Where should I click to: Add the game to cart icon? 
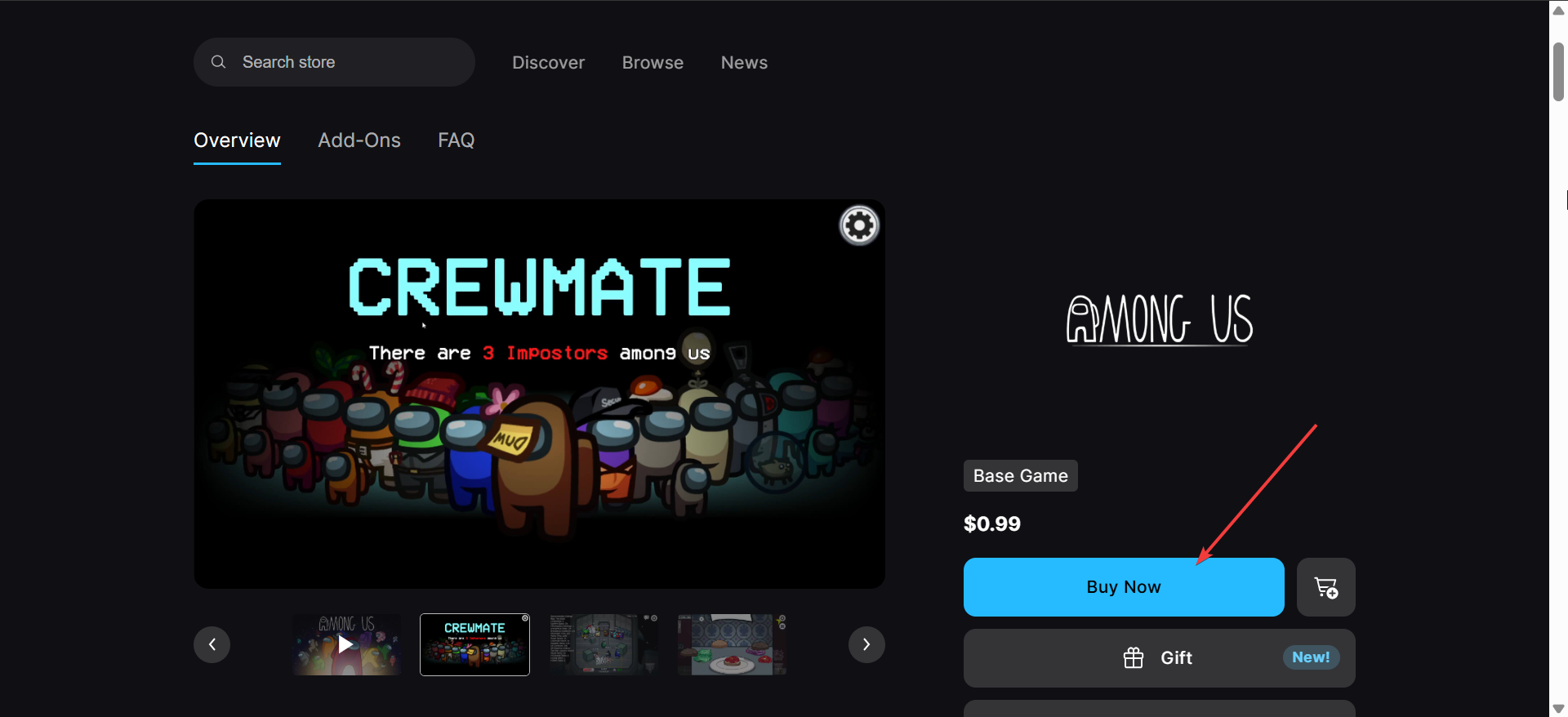(x=1326, y=587)
